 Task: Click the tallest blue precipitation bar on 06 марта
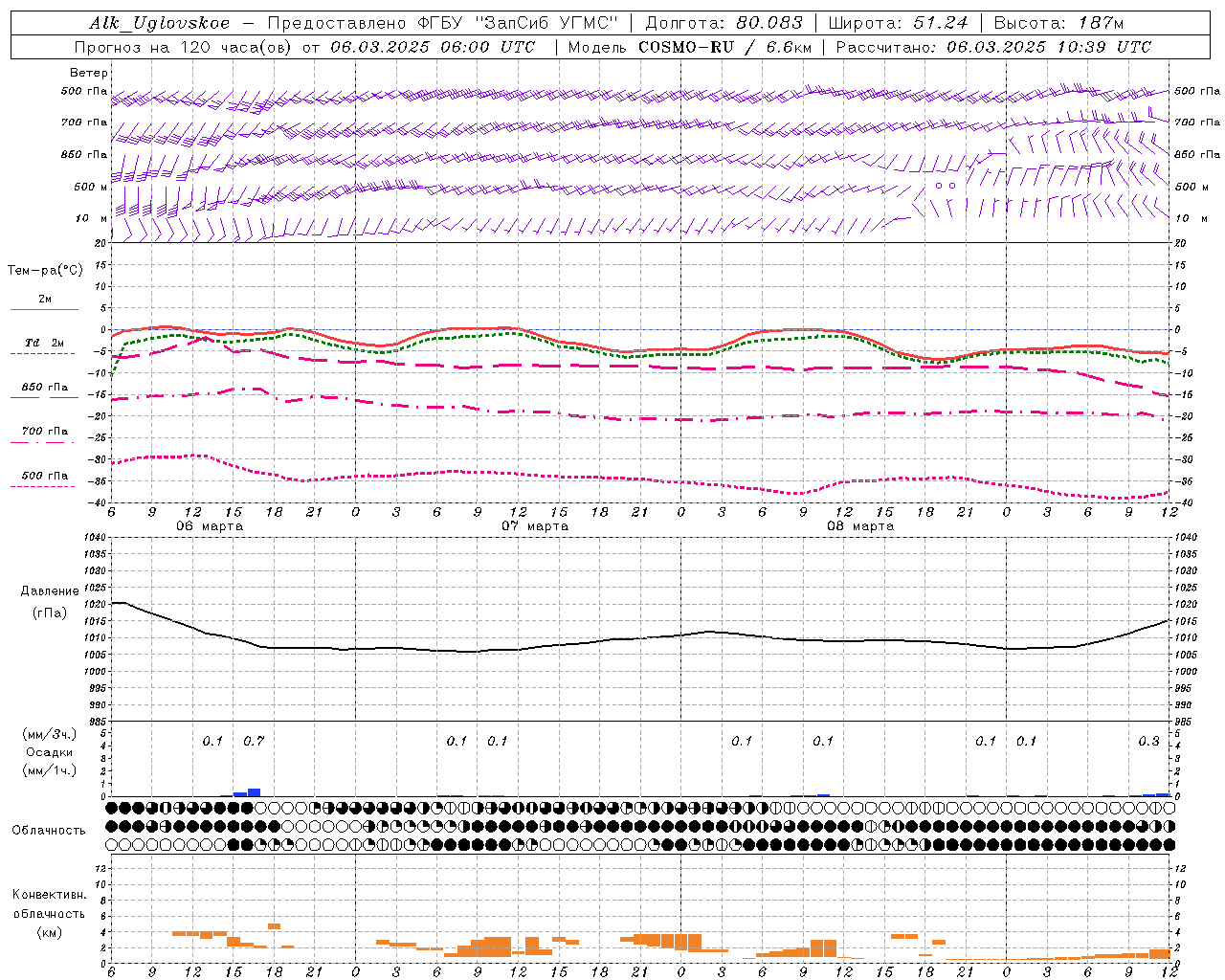tap(254, 792)
